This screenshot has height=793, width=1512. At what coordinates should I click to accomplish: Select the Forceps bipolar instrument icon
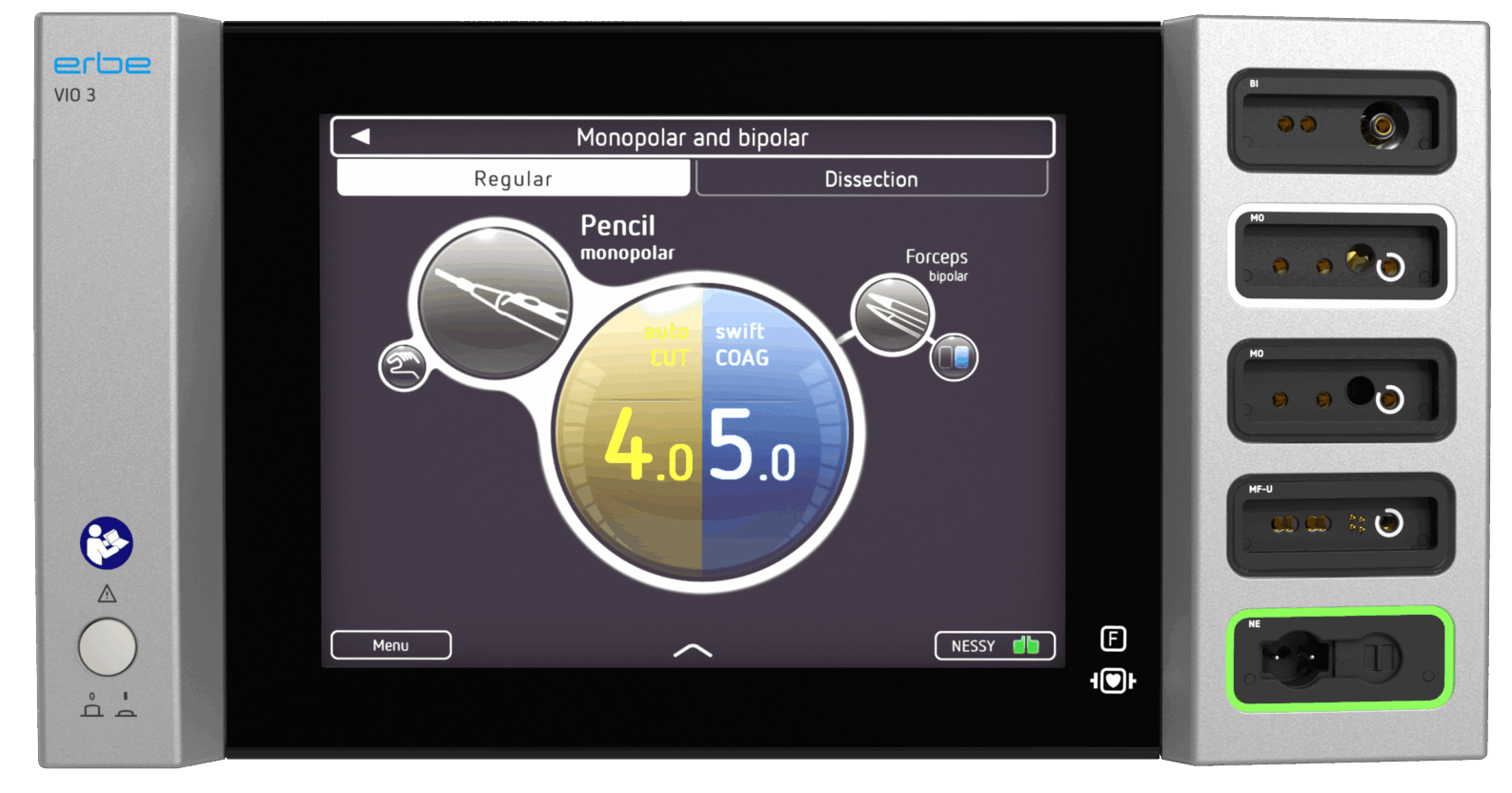coord(892,314)
